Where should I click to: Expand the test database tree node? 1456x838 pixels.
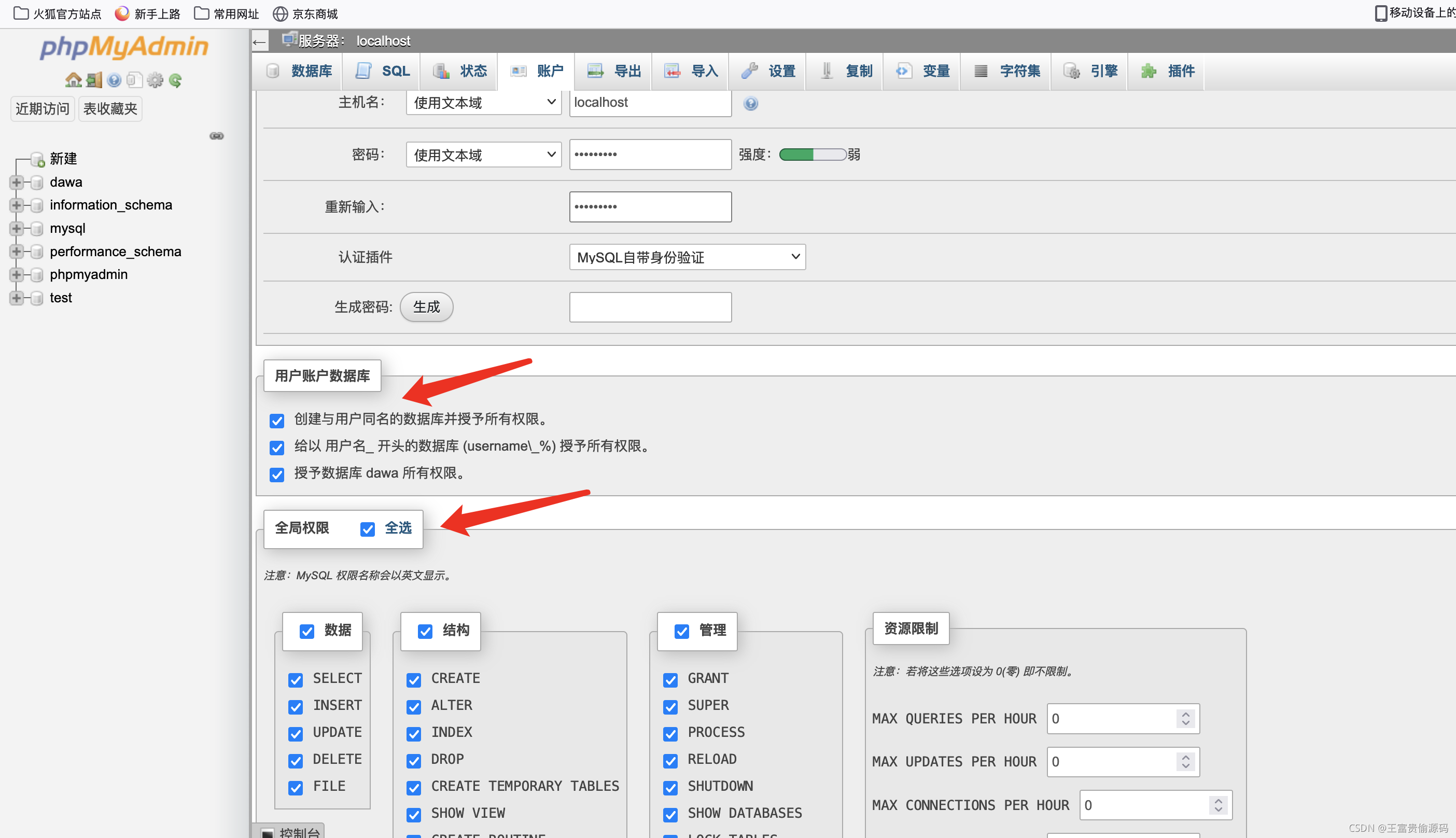(16, 298)
